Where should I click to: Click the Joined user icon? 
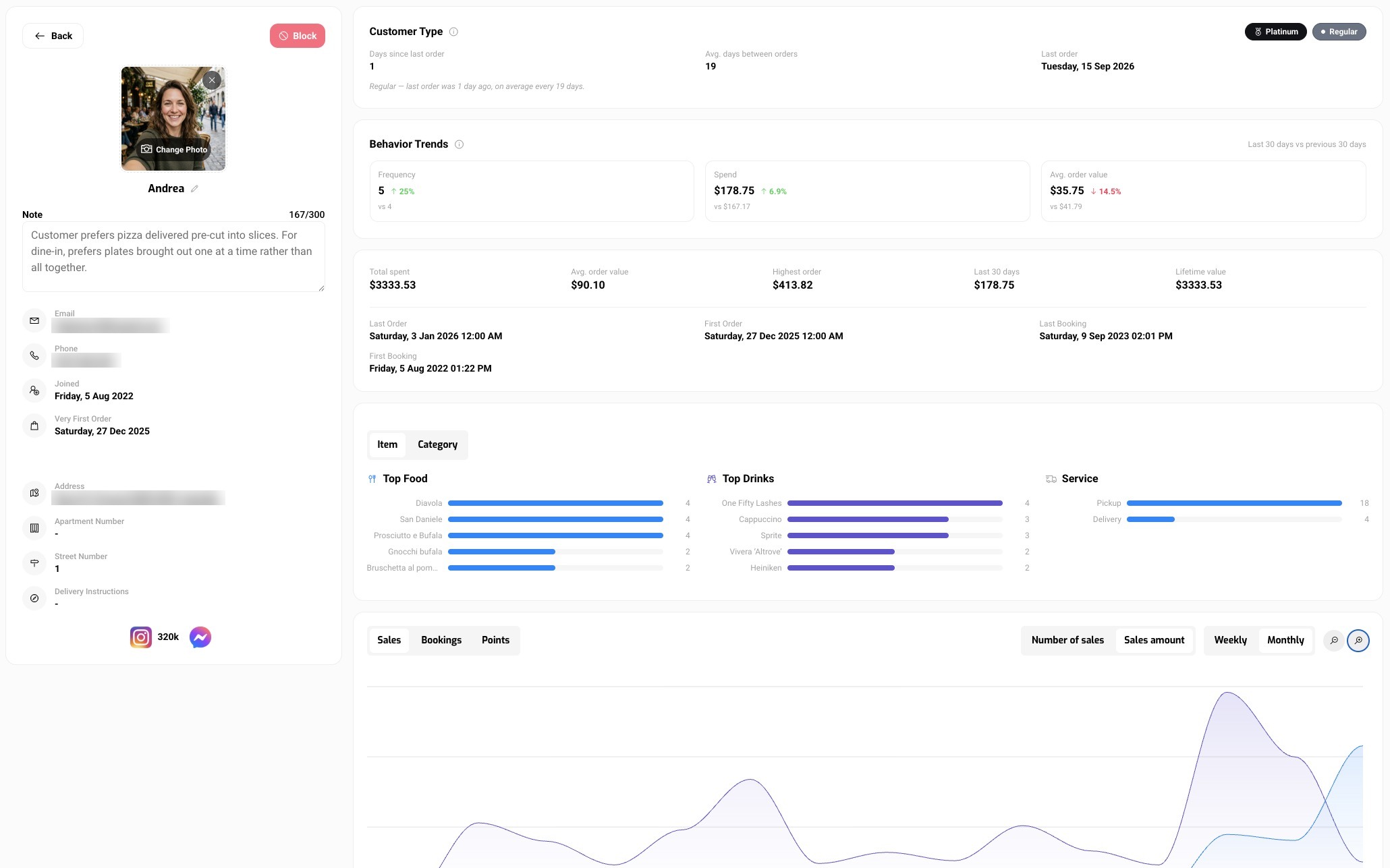(x=34, y=390)
